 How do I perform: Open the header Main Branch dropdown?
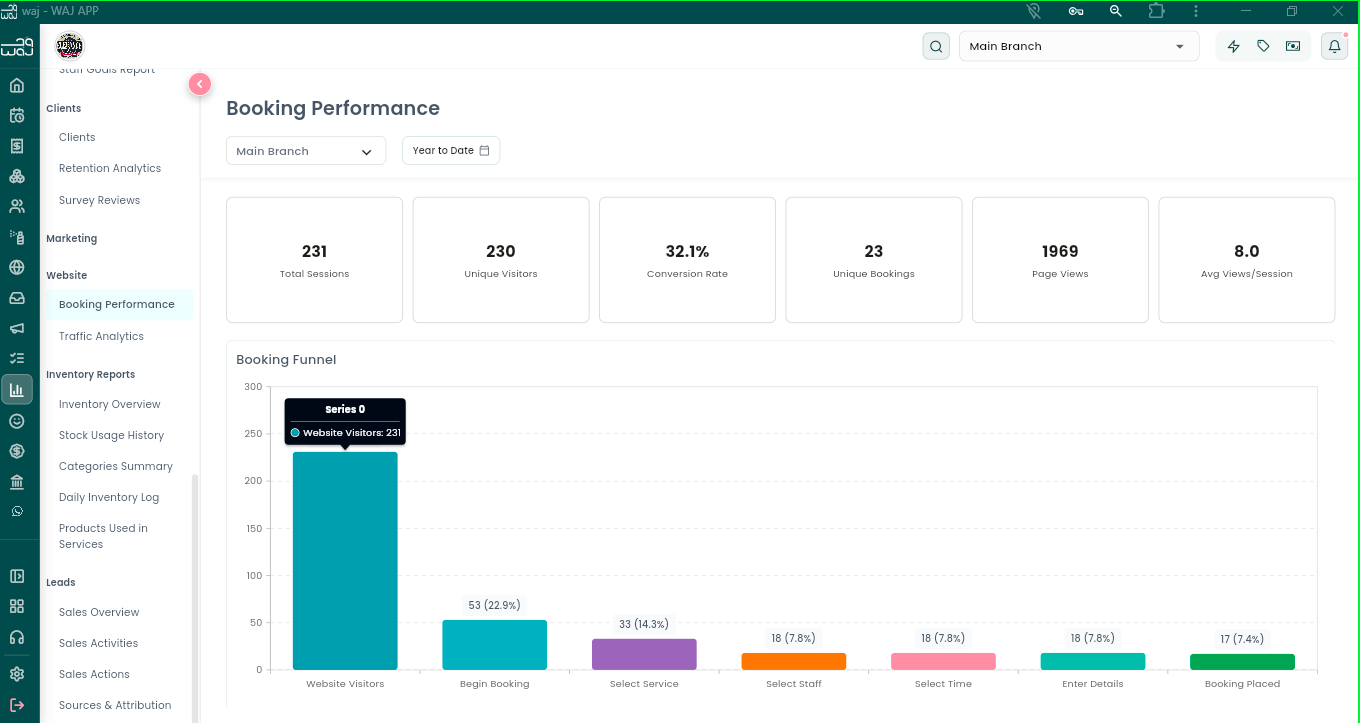tap(1079, 46)
